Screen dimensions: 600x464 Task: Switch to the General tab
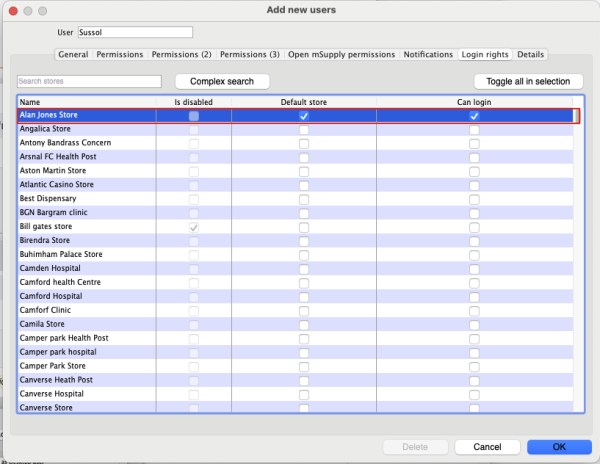[x=73, y=54]
